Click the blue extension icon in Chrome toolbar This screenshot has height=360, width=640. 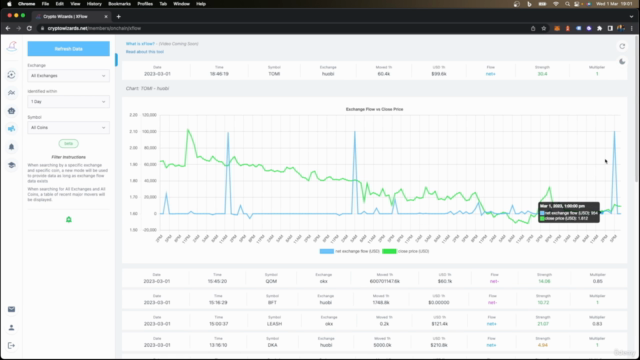point(578,28)
